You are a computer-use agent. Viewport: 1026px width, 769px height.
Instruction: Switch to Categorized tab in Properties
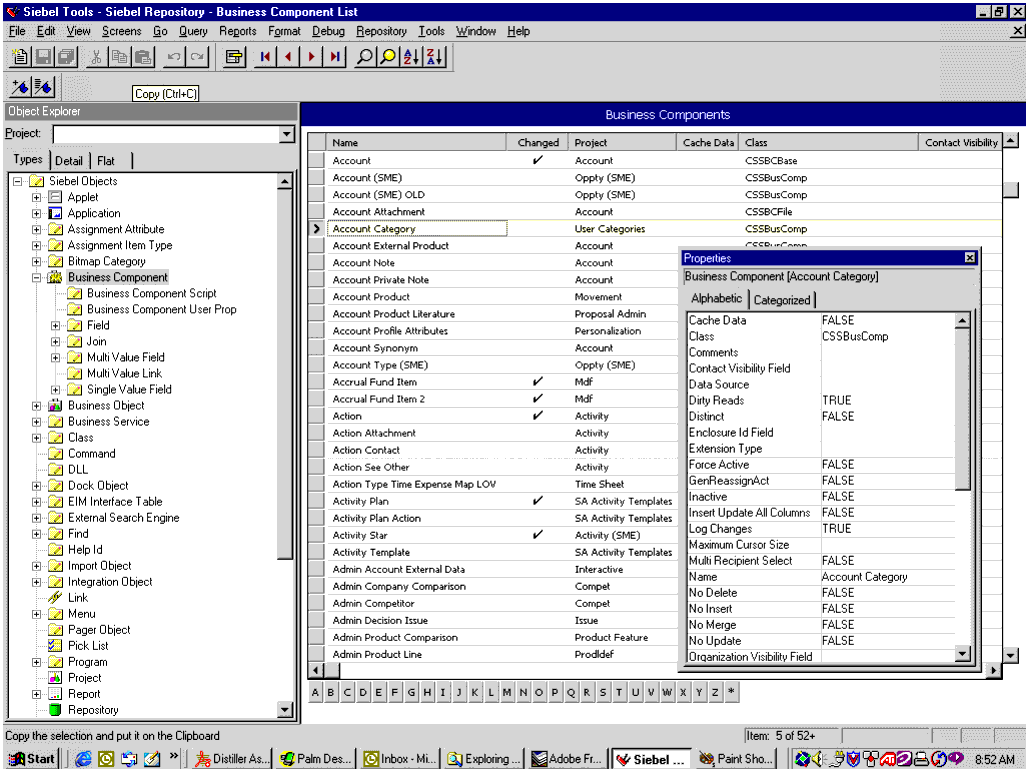coord(782,300)
